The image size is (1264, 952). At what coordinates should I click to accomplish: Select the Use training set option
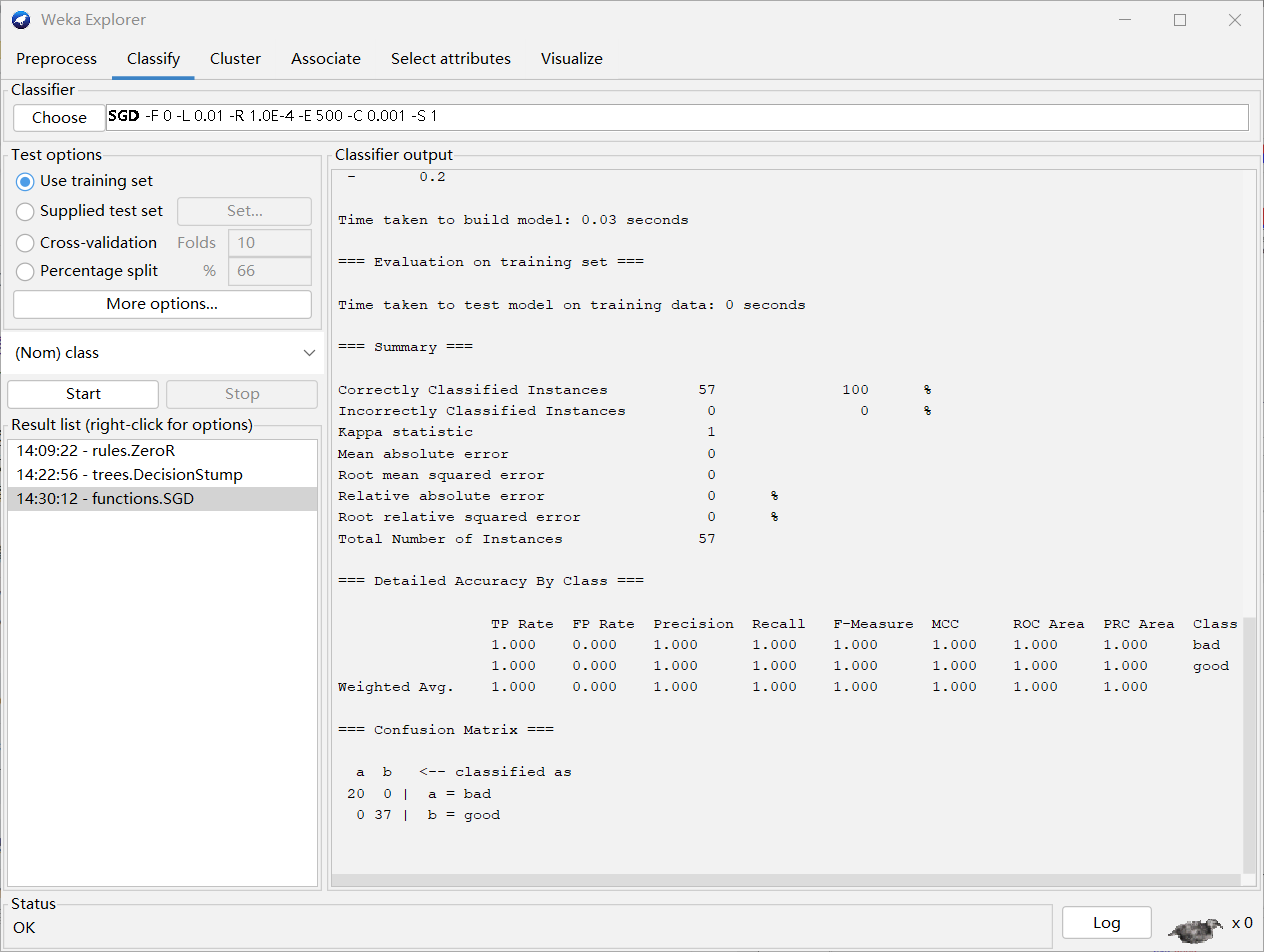point(85,181)
